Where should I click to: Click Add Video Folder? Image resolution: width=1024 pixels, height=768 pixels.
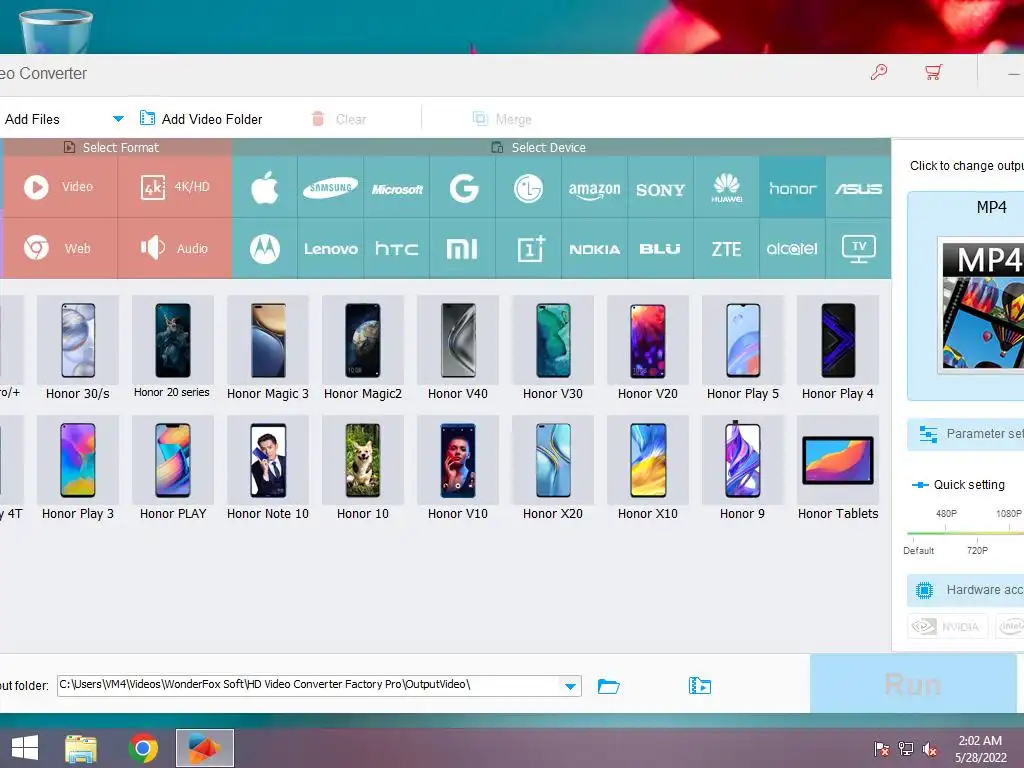201,119
